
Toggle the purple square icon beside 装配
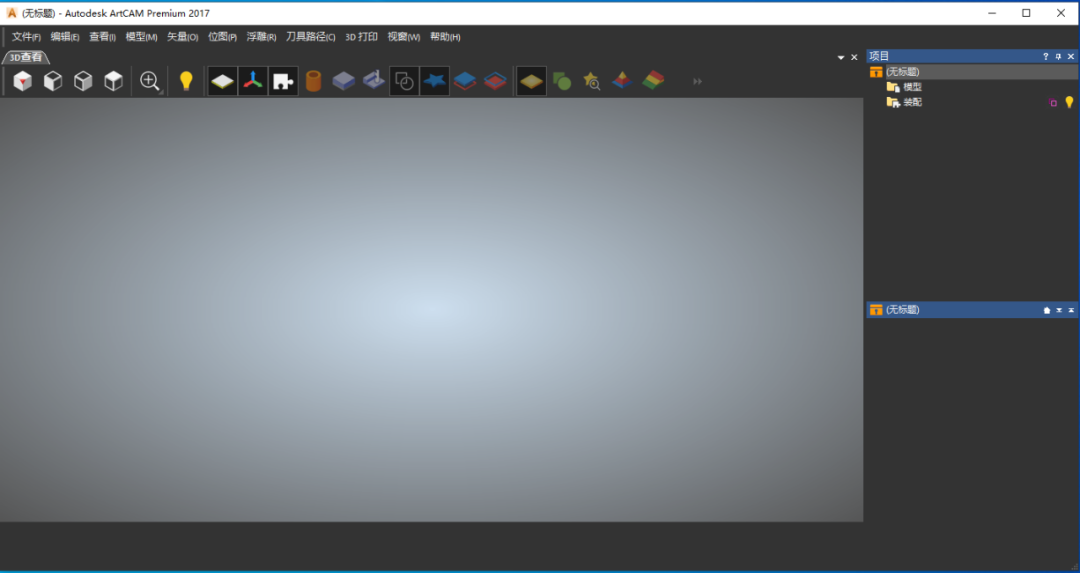tap(1053, 103)
